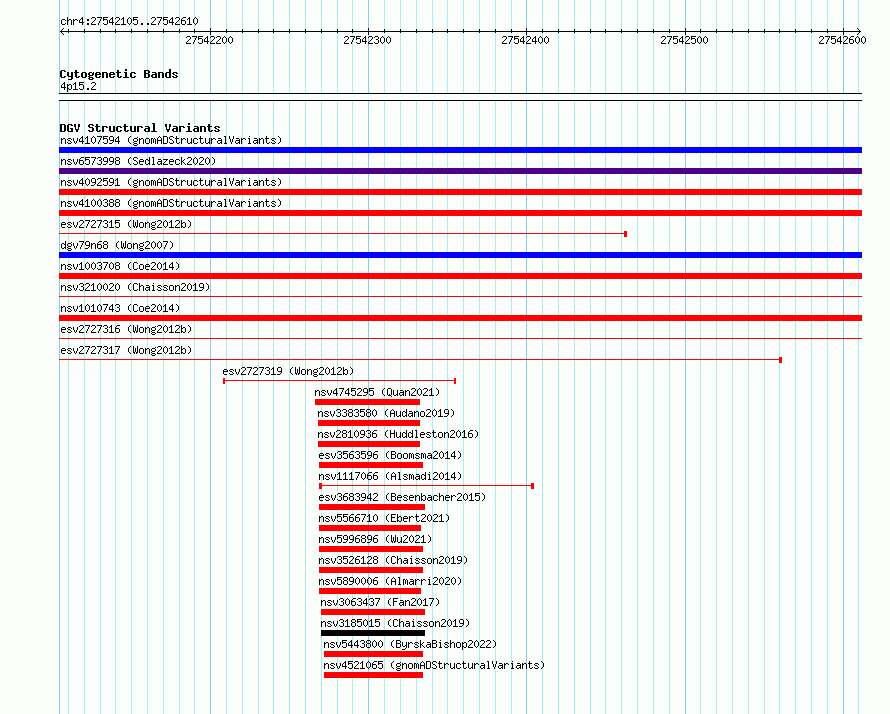
Task: Select the black bar under nsv3185015
Action: [x=373, y=633]
